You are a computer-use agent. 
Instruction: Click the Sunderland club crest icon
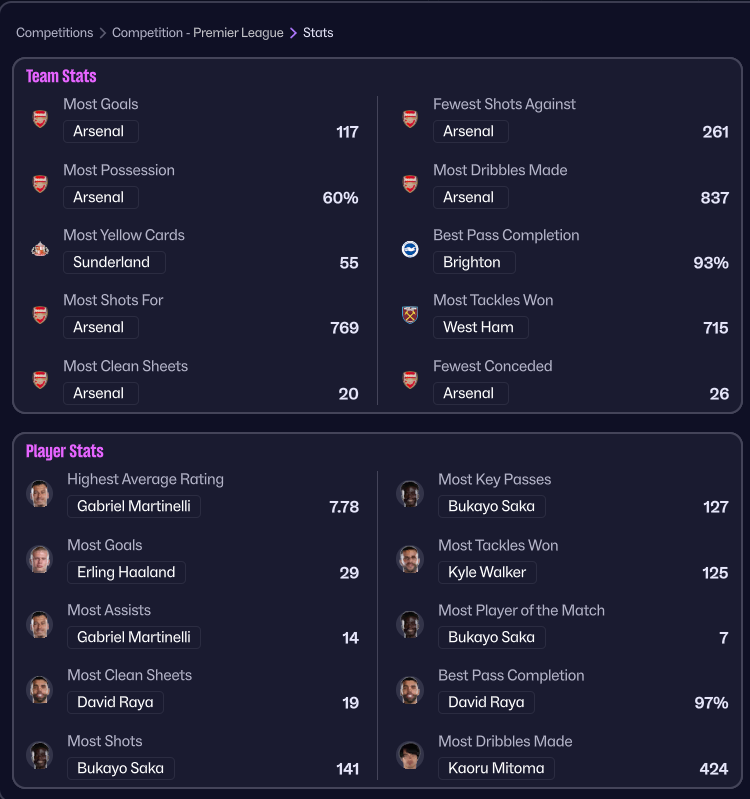point(40,249)
